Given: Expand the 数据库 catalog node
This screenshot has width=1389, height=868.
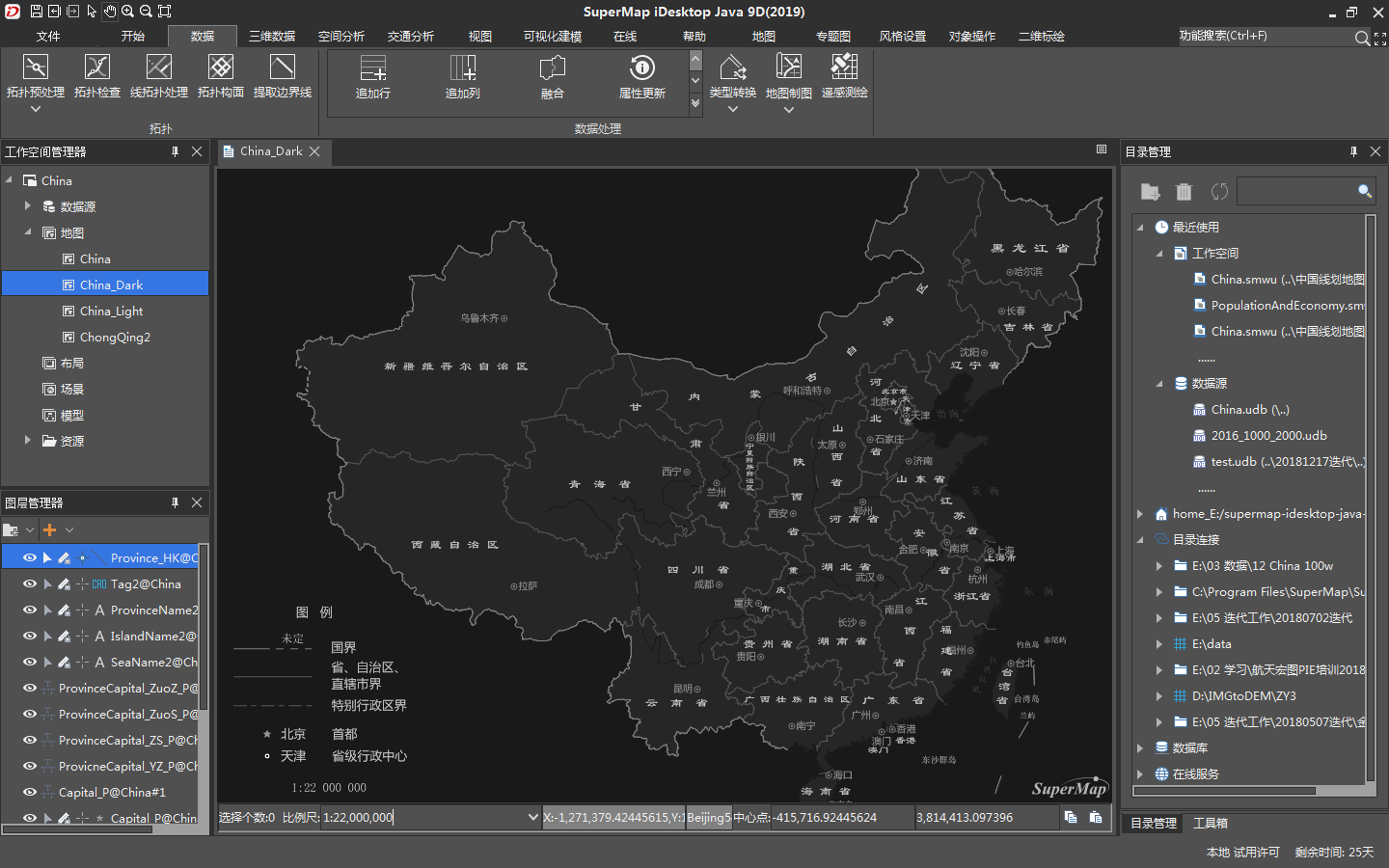Looking at the screenshot, I should [x=1140, y=747].
